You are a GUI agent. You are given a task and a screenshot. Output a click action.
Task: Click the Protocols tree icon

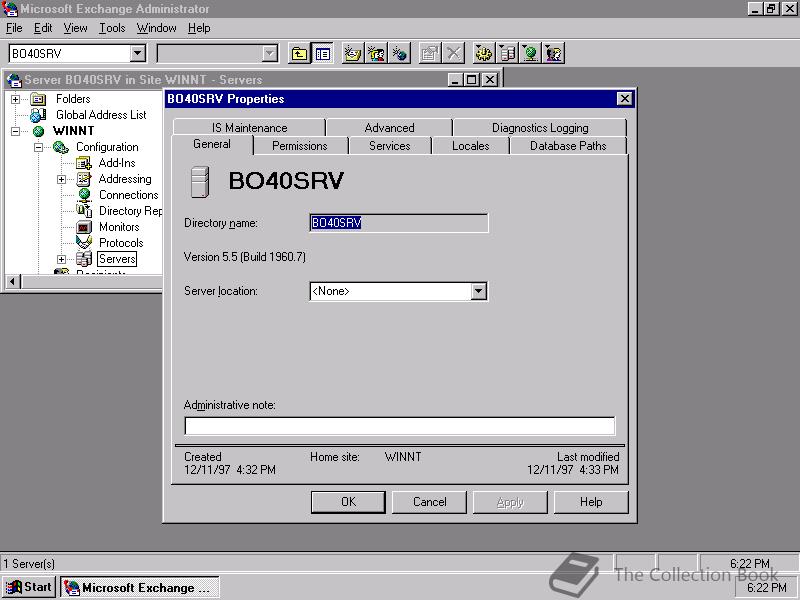84,243
